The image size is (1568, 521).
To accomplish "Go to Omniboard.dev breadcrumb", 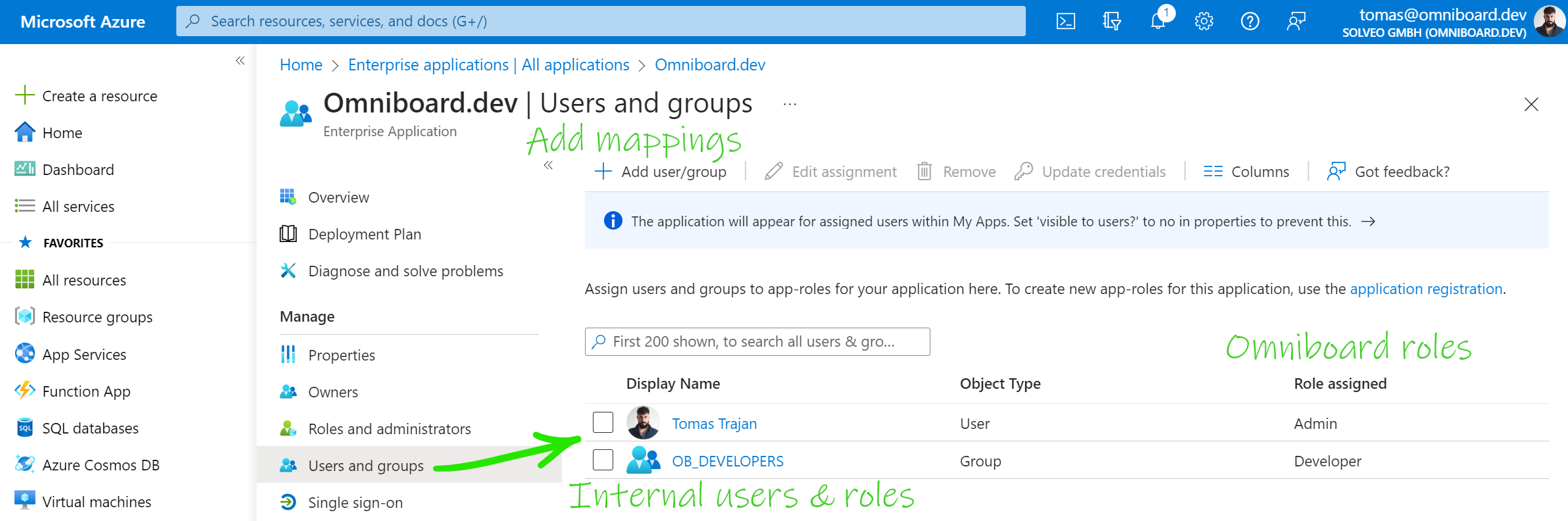I will point(710,64).
